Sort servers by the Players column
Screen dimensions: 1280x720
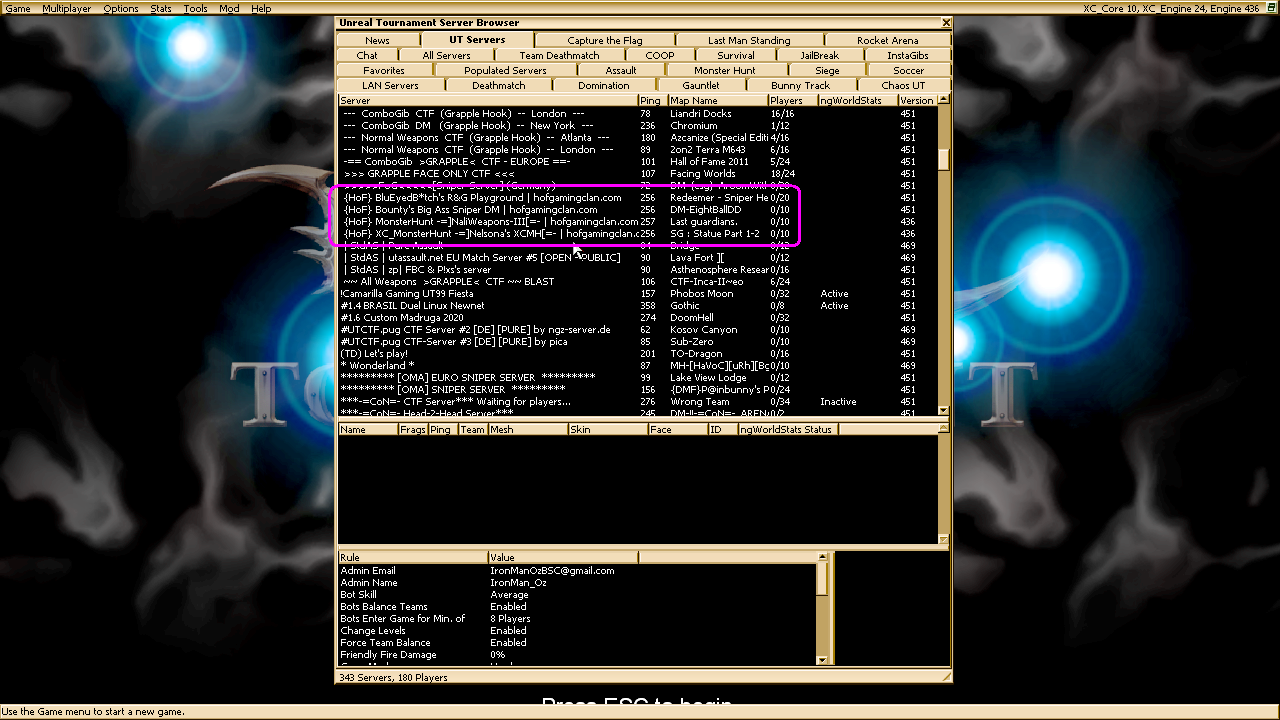pyautogui.click(x=787, y=100)
